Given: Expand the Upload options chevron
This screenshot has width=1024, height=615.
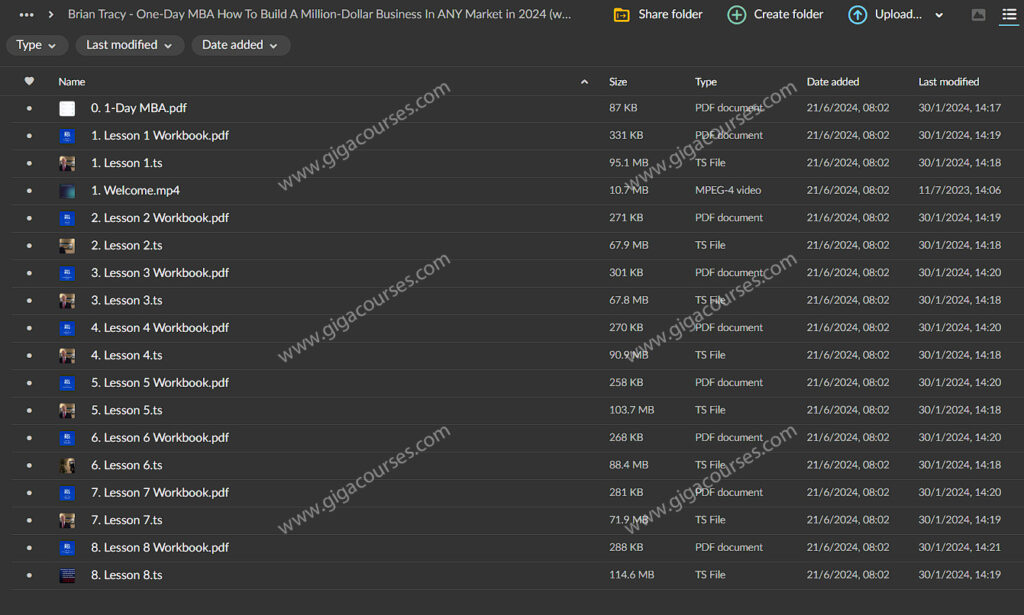Looking at the screenshot, I should (938, 15).
